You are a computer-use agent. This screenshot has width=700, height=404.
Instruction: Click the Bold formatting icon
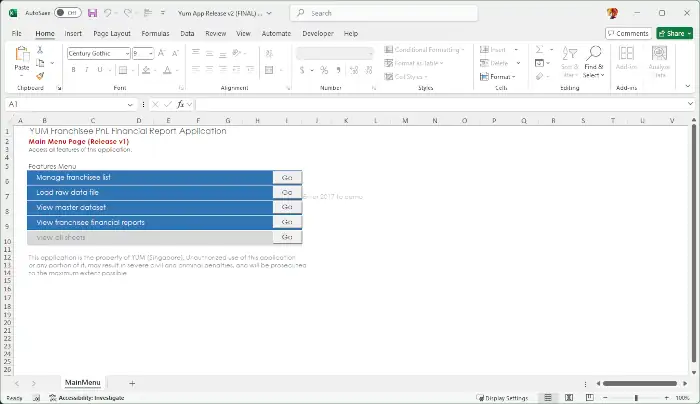[73, 70]
